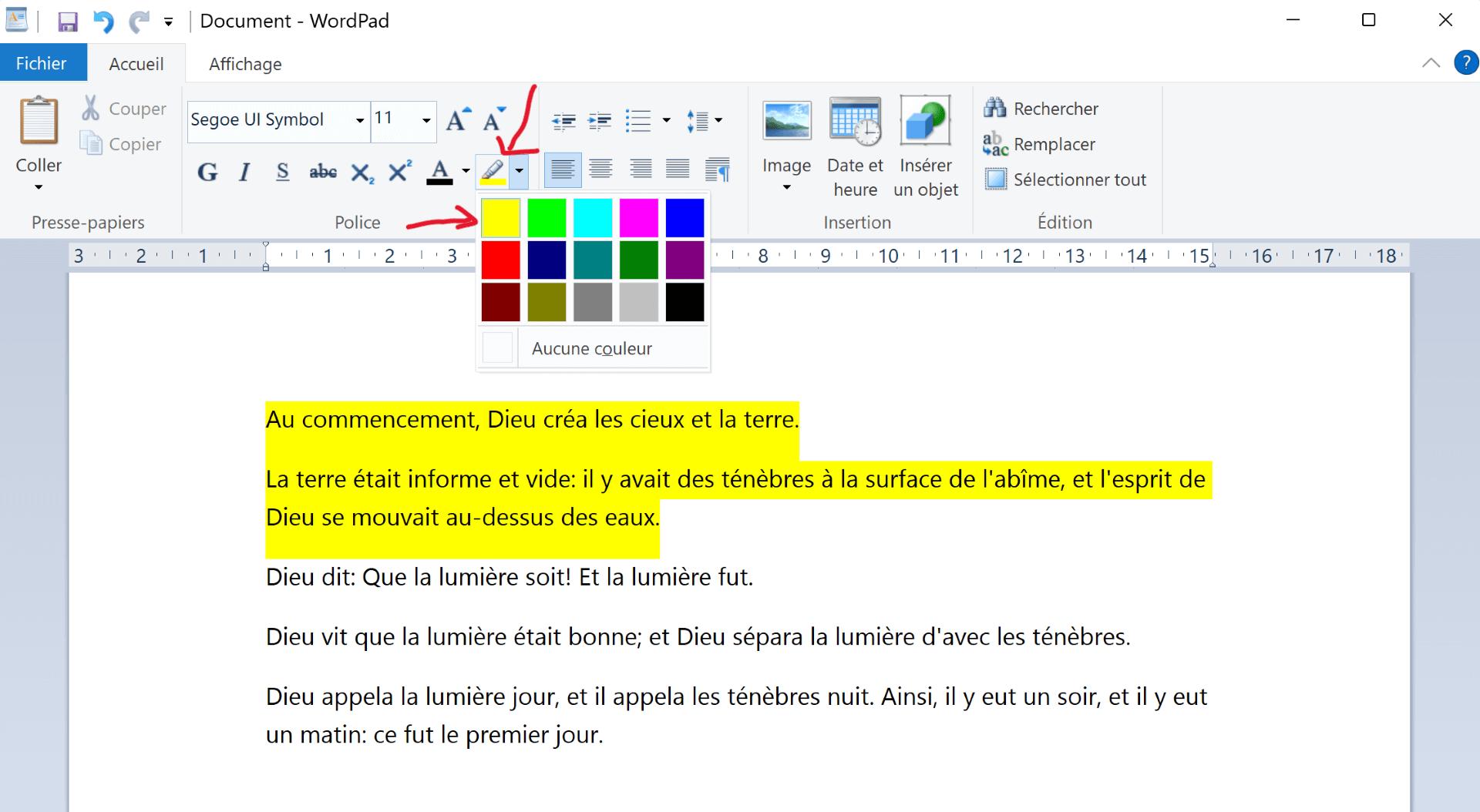Screen dimensions: 1480x812
Task: Toggle bold with the G button
Action: [207, 172]
